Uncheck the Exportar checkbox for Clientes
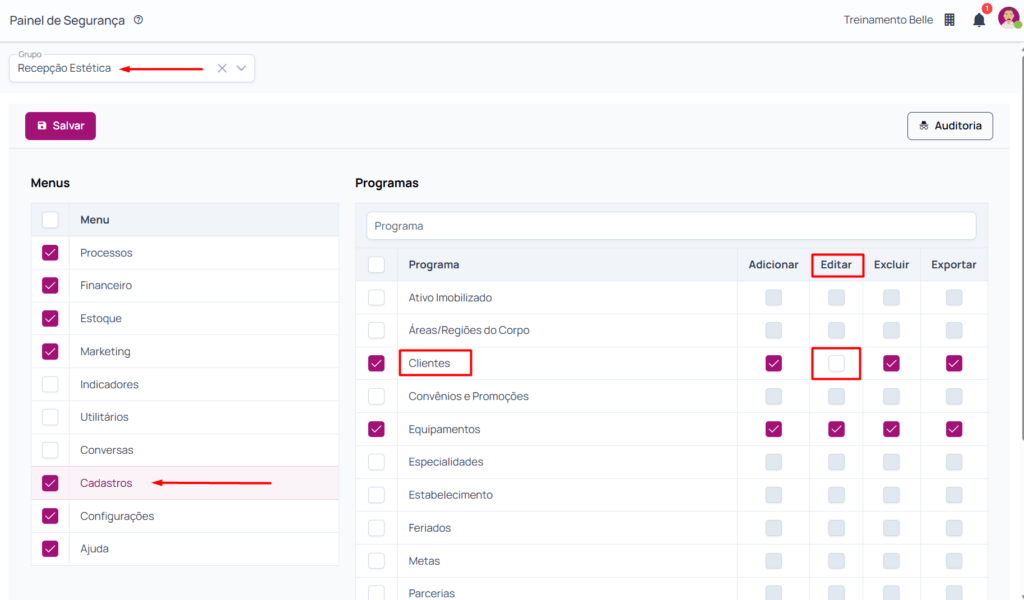Image resolution: width=1024 pixels, height=600 pixels. click(x=954, y=364)
